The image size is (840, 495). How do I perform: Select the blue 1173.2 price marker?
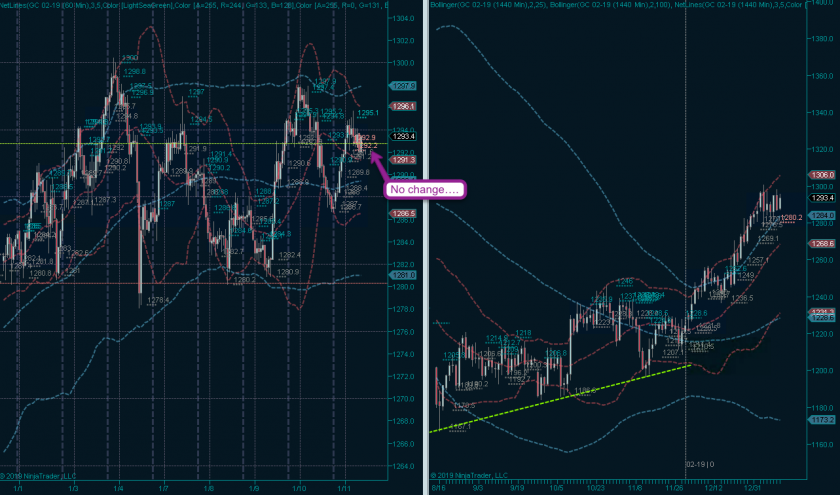coord(822,420)
